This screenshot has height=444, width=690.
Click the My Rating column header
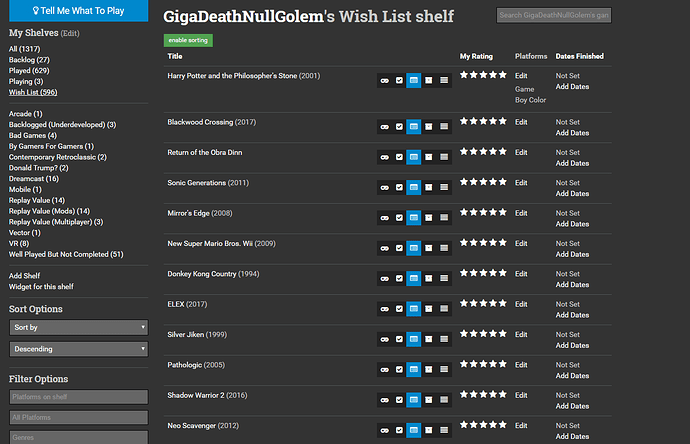[x=476, y=56]
